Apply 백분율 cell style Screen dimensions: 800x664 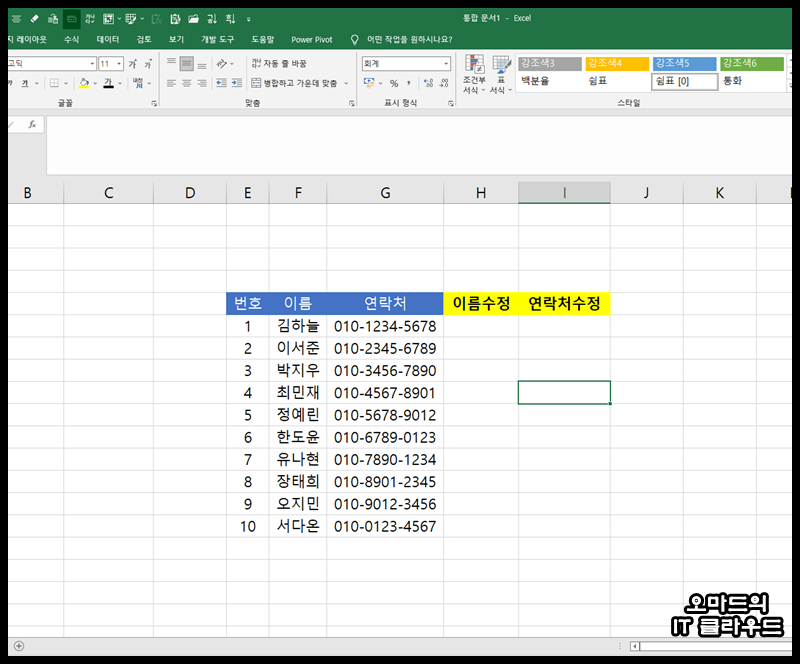coord(549,81)
